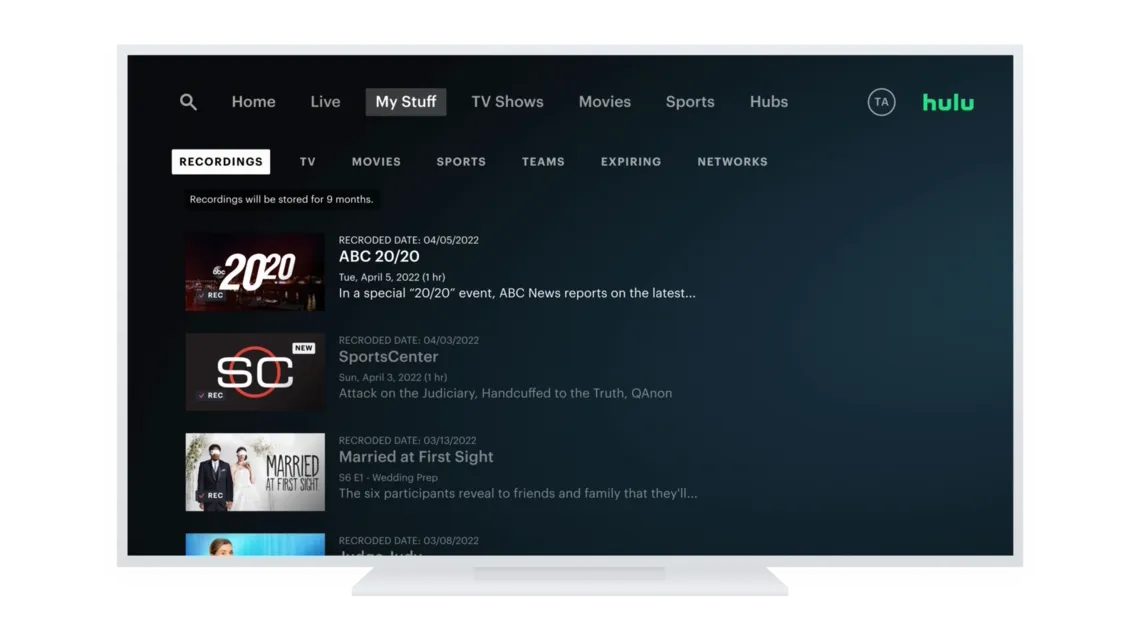
Task: Open the My Stuff menu item
Action: click(x=405, y=101)
